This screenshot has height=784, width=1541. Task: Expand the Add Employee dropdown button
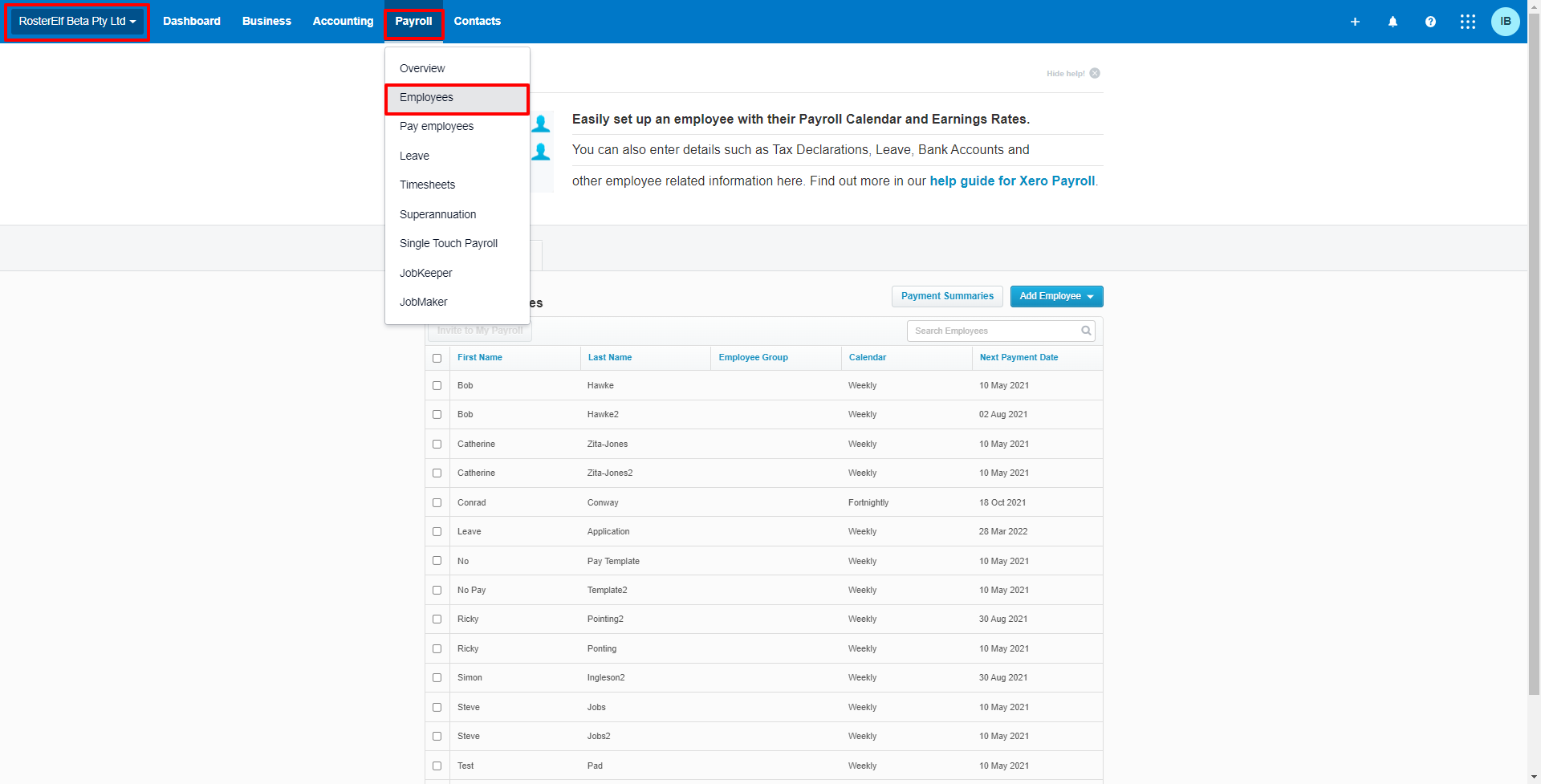click(x=1056, y=296)
